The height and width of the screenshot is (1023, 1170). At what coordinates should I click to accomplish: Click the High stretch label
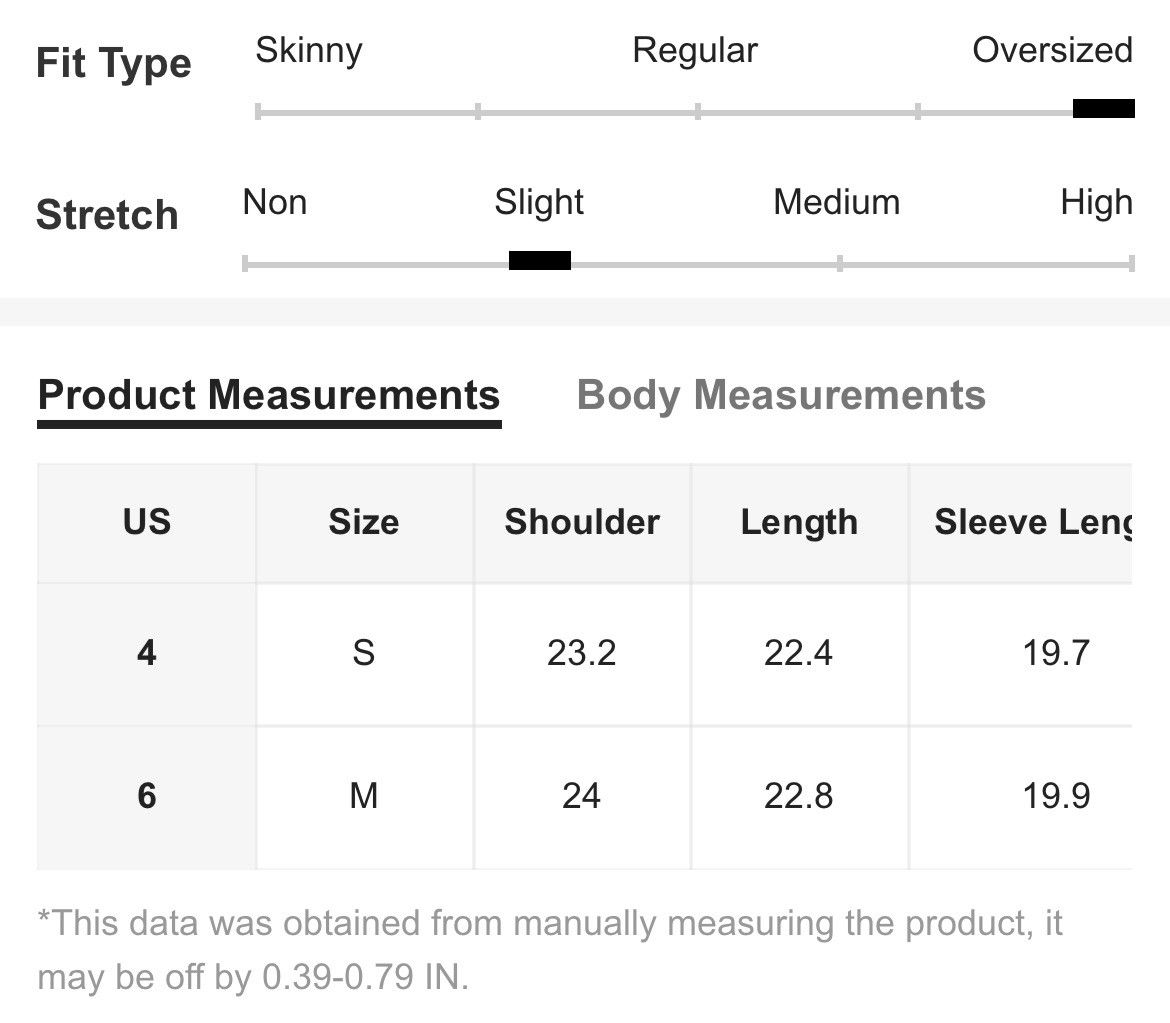[x=1096, y=203]
